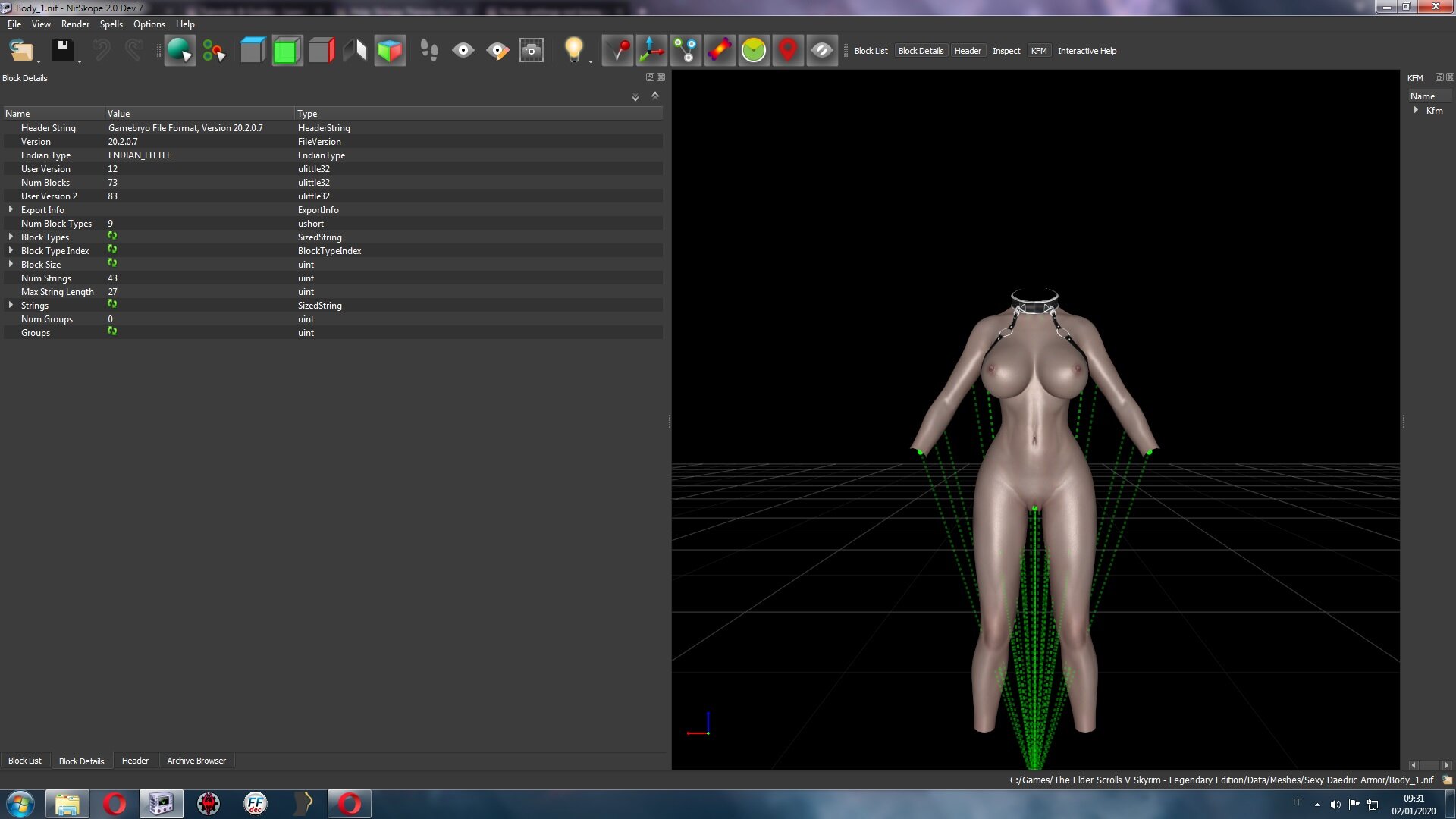Click the KFM panel horizontal scrollbar
The width and height of the screenshot is (1456, 819).
pyautogui.click(x=1429, y=765)
